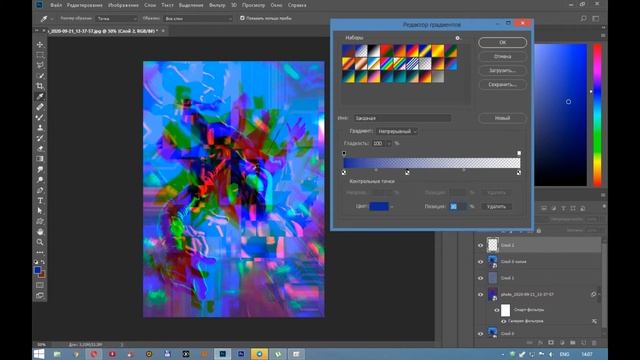The image size is (640, 360).
Task: Click the Позиция percent field
Action: [x=458, y=207]
